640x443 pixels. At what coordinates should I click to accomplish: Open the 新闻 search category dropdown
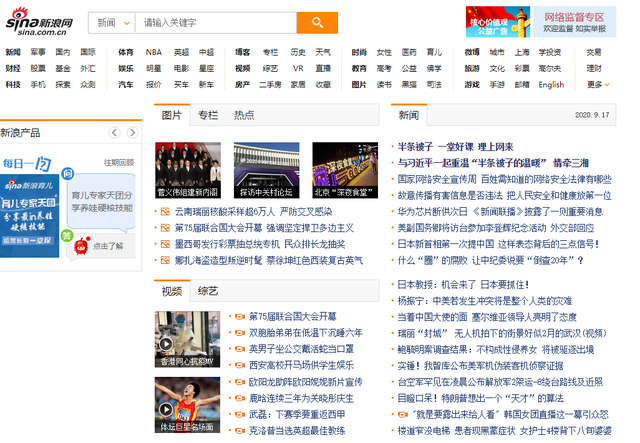point(112,22)
